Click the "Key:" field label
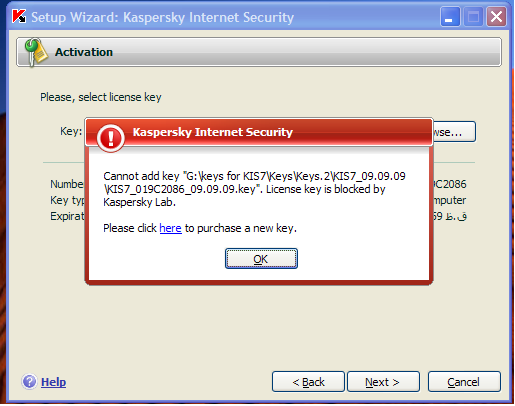Image resolution: width=515 pixels, height=406 pixels. [71, 131]
